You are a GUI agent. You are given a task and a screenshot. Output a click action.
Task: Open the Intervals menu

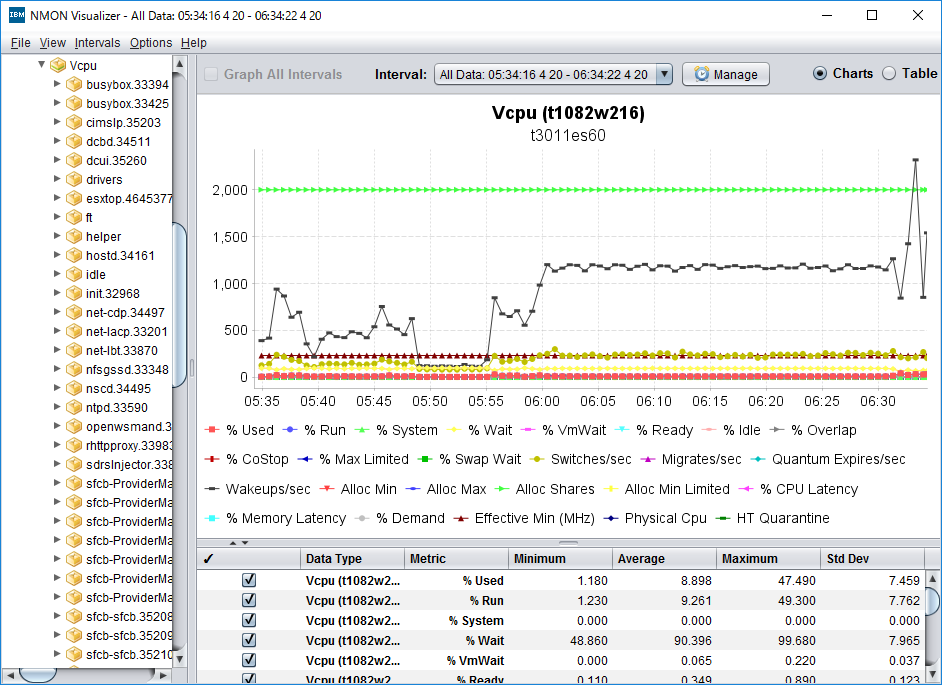pos(97,43)
